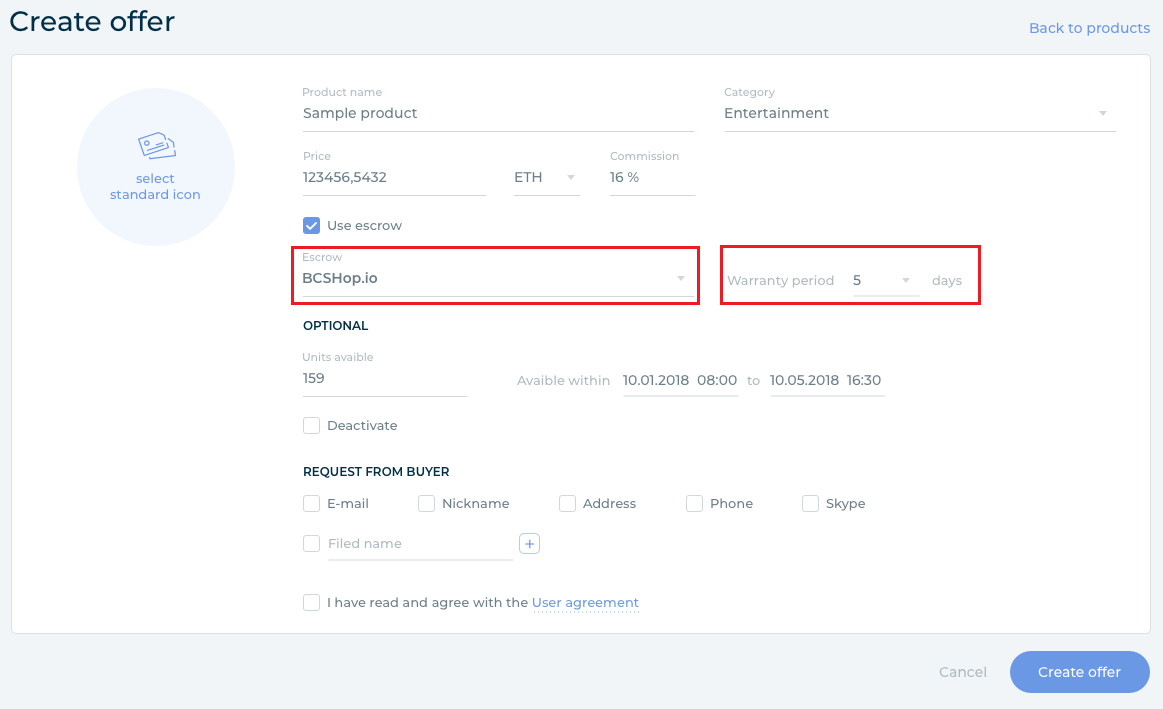Tick the Skype request checkbox
Viewport: 1163px width, 709px height.
pyautogui.click(x=811, y=504)
